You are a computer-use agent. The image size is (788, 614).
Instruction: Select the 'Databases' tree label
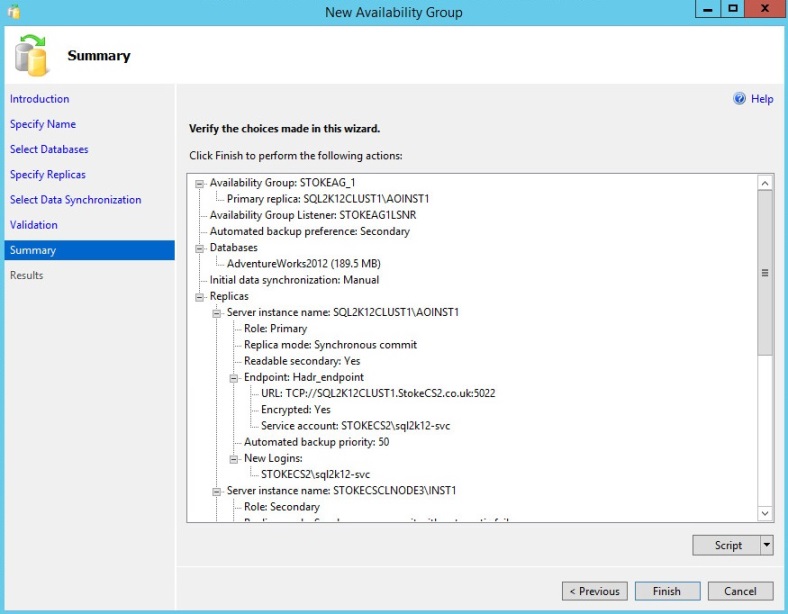click(233, 248)
